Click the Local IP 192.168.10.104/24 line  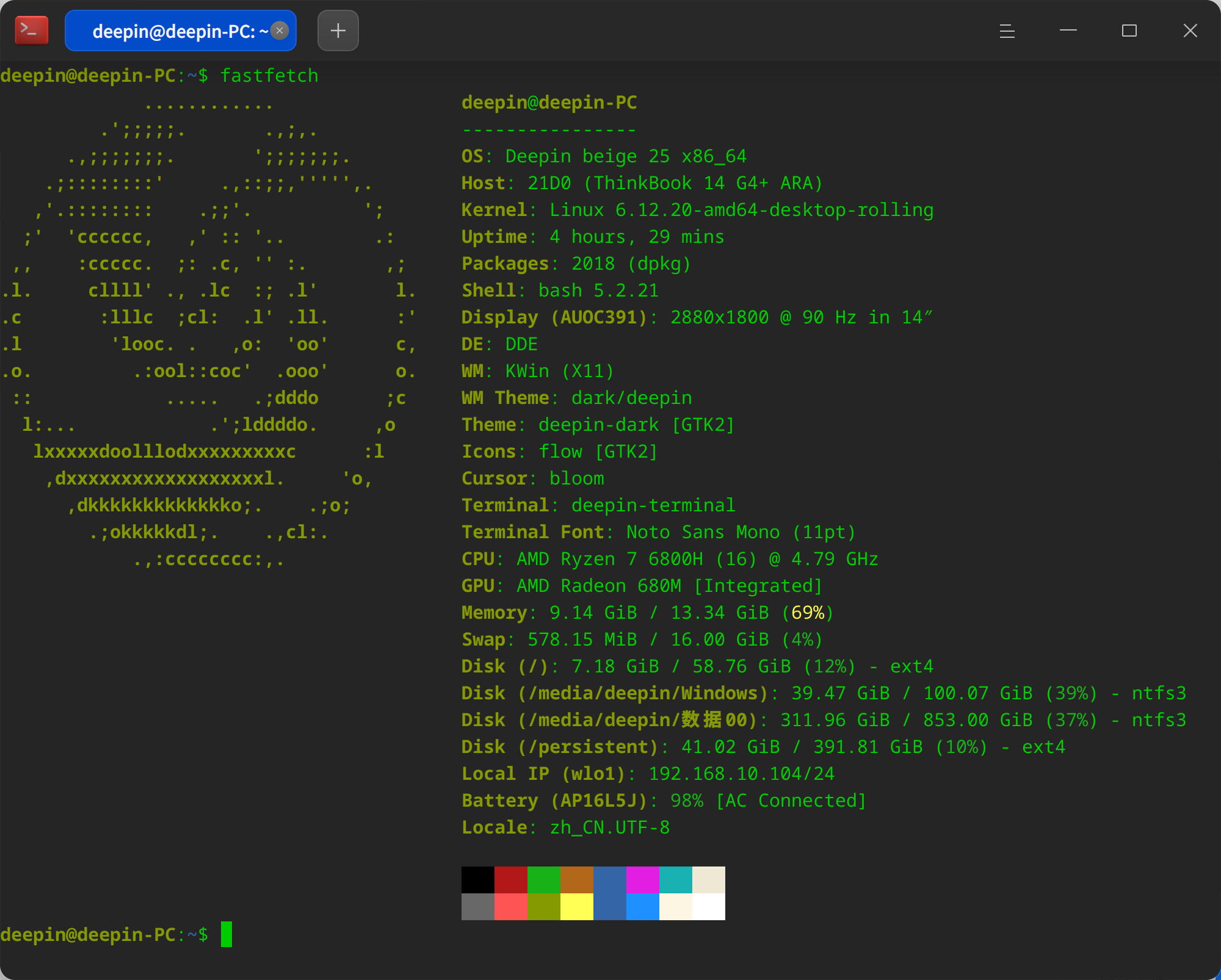pyautogui.click(x=648, y=774)
